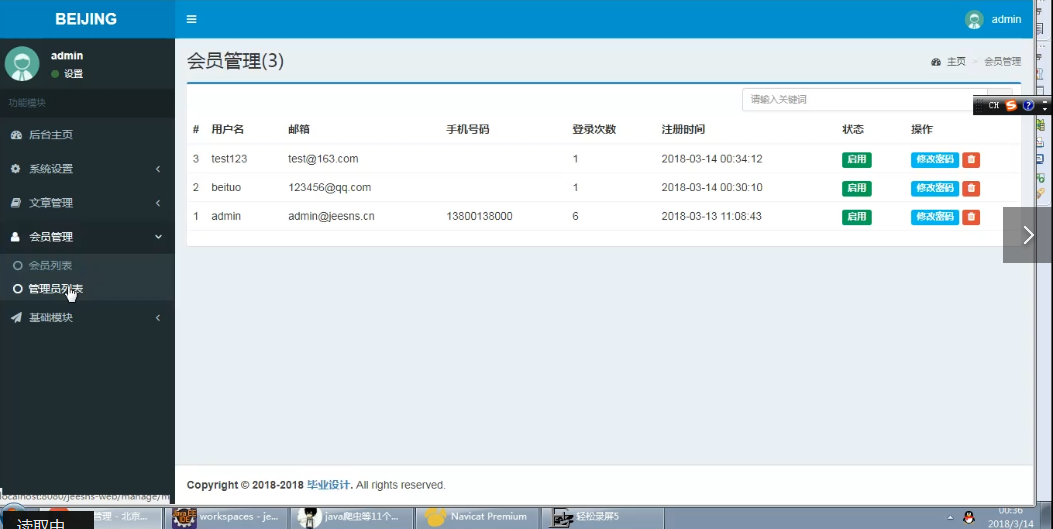Expand the 系统设置 menu chevron
This screenshot has width=1053, height=529.
pos(158,169)
